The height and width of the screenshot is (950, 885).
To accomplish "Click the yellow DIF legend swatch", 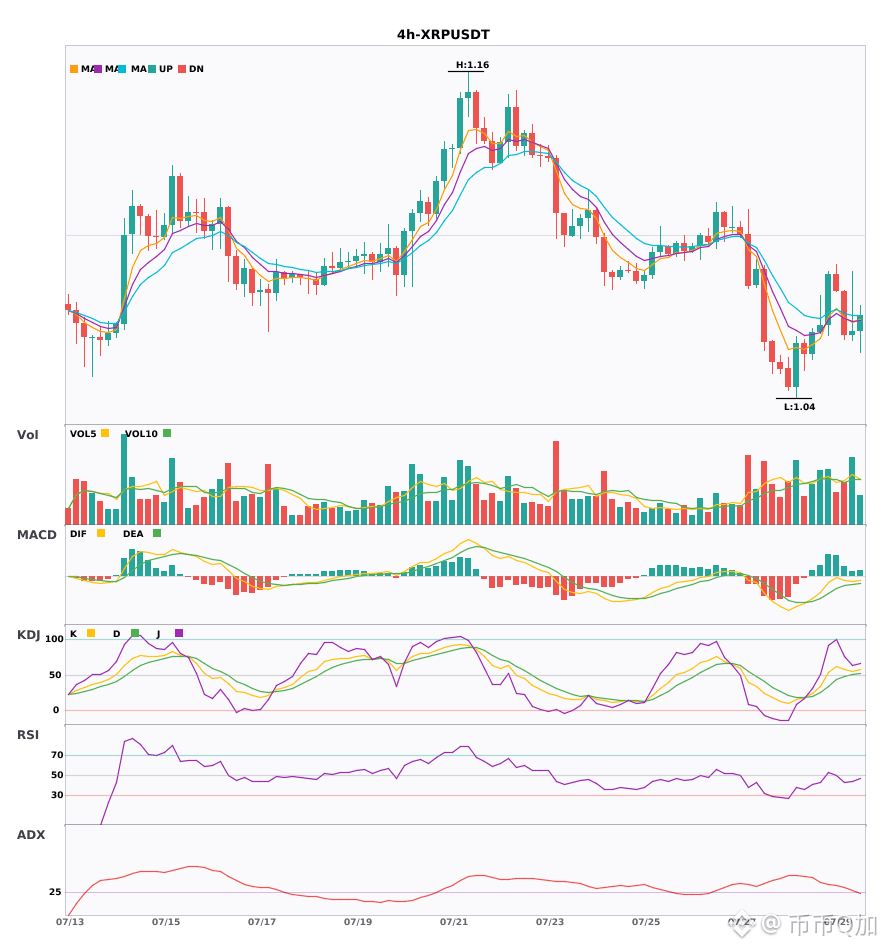I will click(x=101, y=533).
